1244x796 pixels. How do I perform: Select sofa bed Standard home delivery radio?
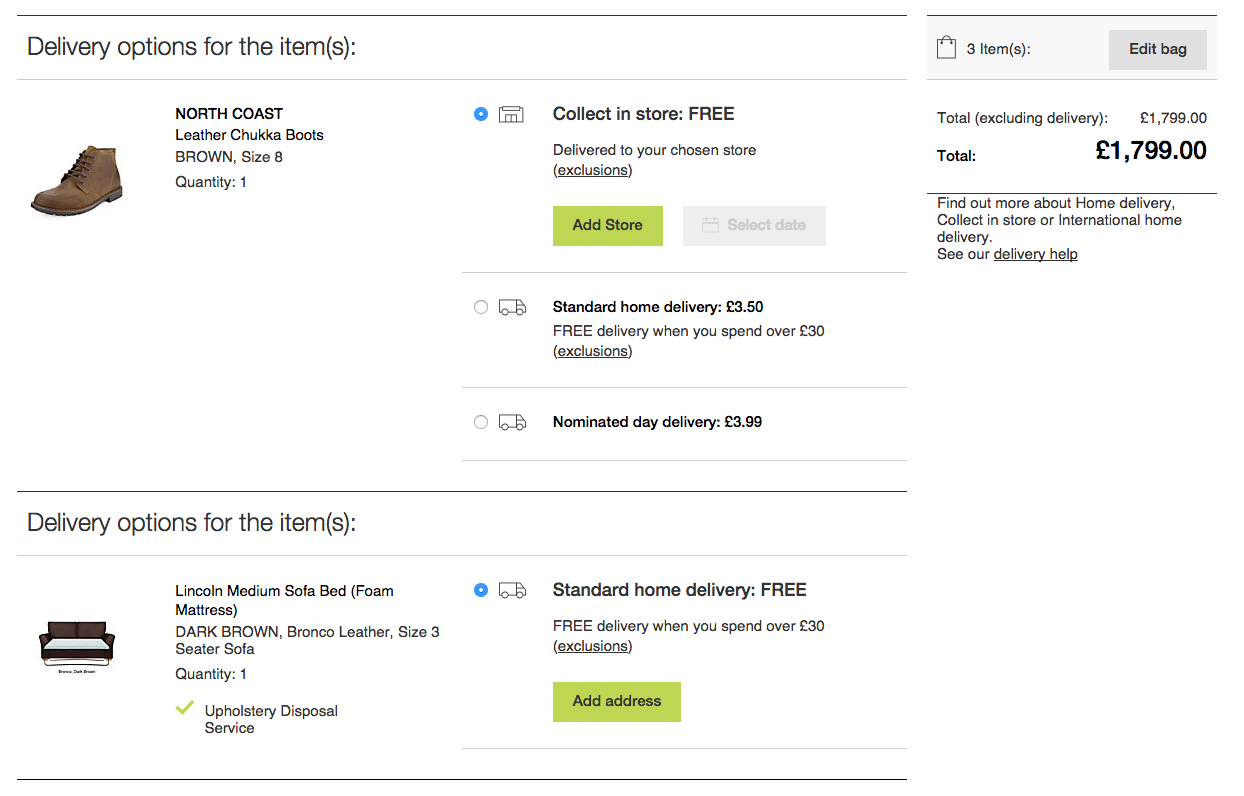tap(481, 590)
